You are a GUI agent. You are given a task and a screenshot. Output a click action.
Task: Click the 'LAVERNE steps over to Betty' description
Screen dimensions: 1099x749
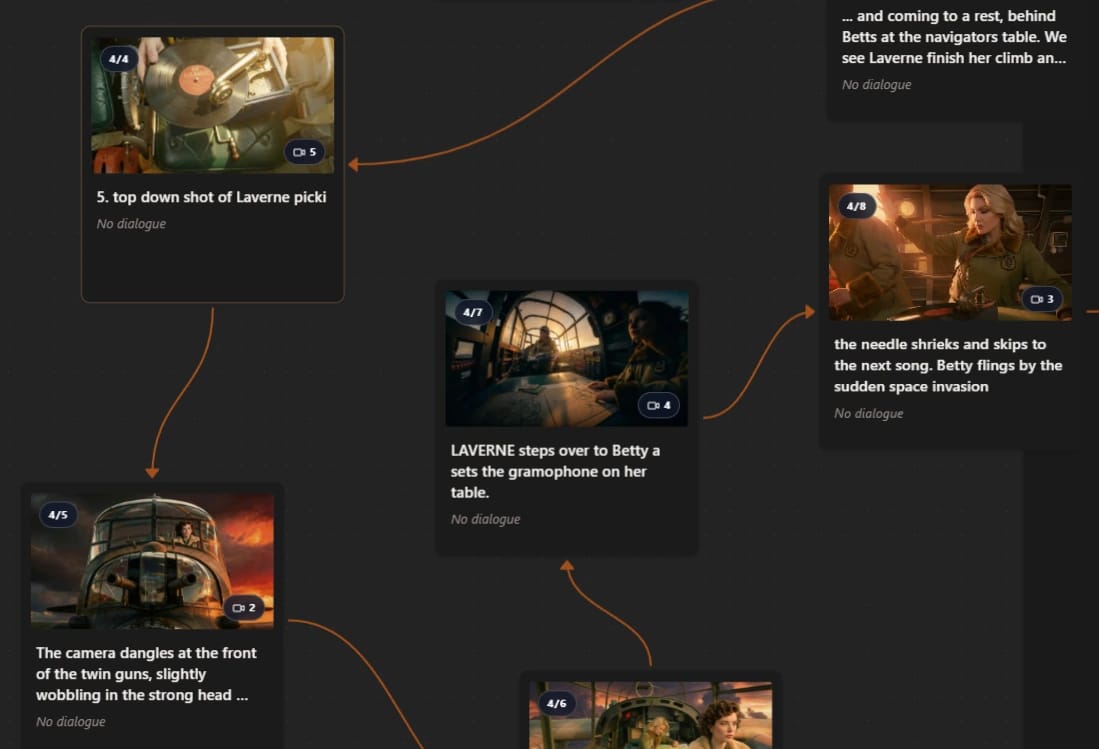point(555,471)
